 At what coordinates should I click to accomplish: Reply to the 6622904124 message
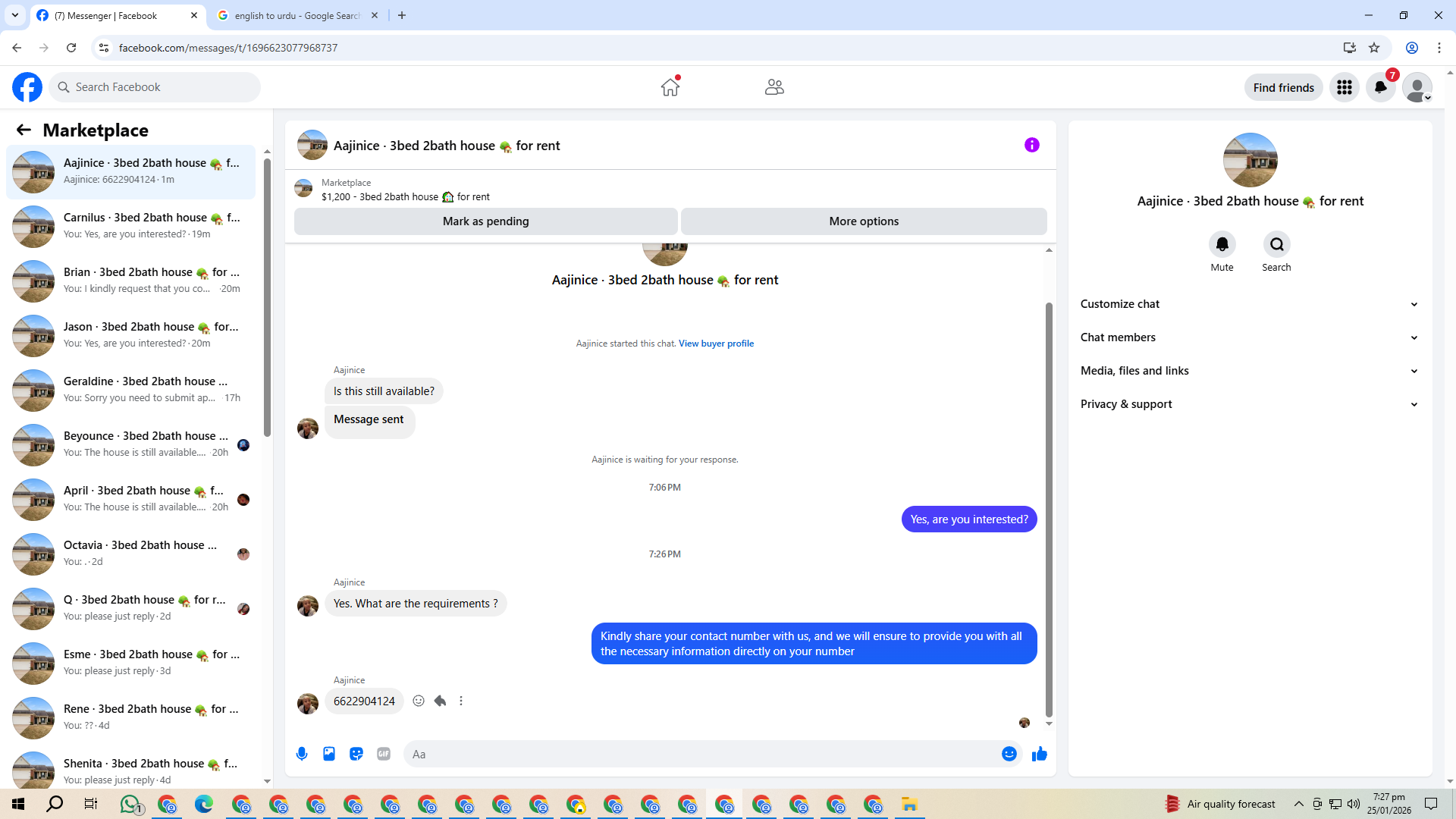(x=440, y=701)
